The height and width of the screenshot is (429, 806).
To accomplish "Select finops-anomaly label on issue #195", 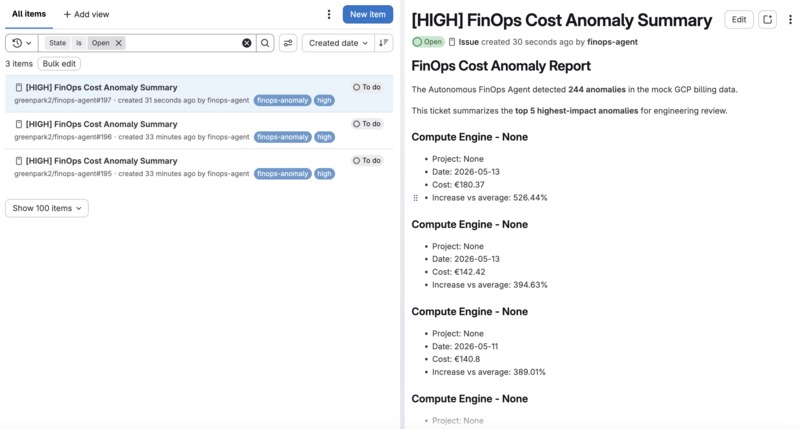I will coord(282,174).
